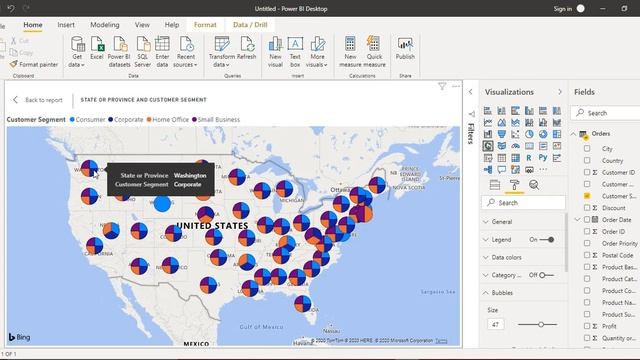
Task: Check the City field
Action: point(587,149)
